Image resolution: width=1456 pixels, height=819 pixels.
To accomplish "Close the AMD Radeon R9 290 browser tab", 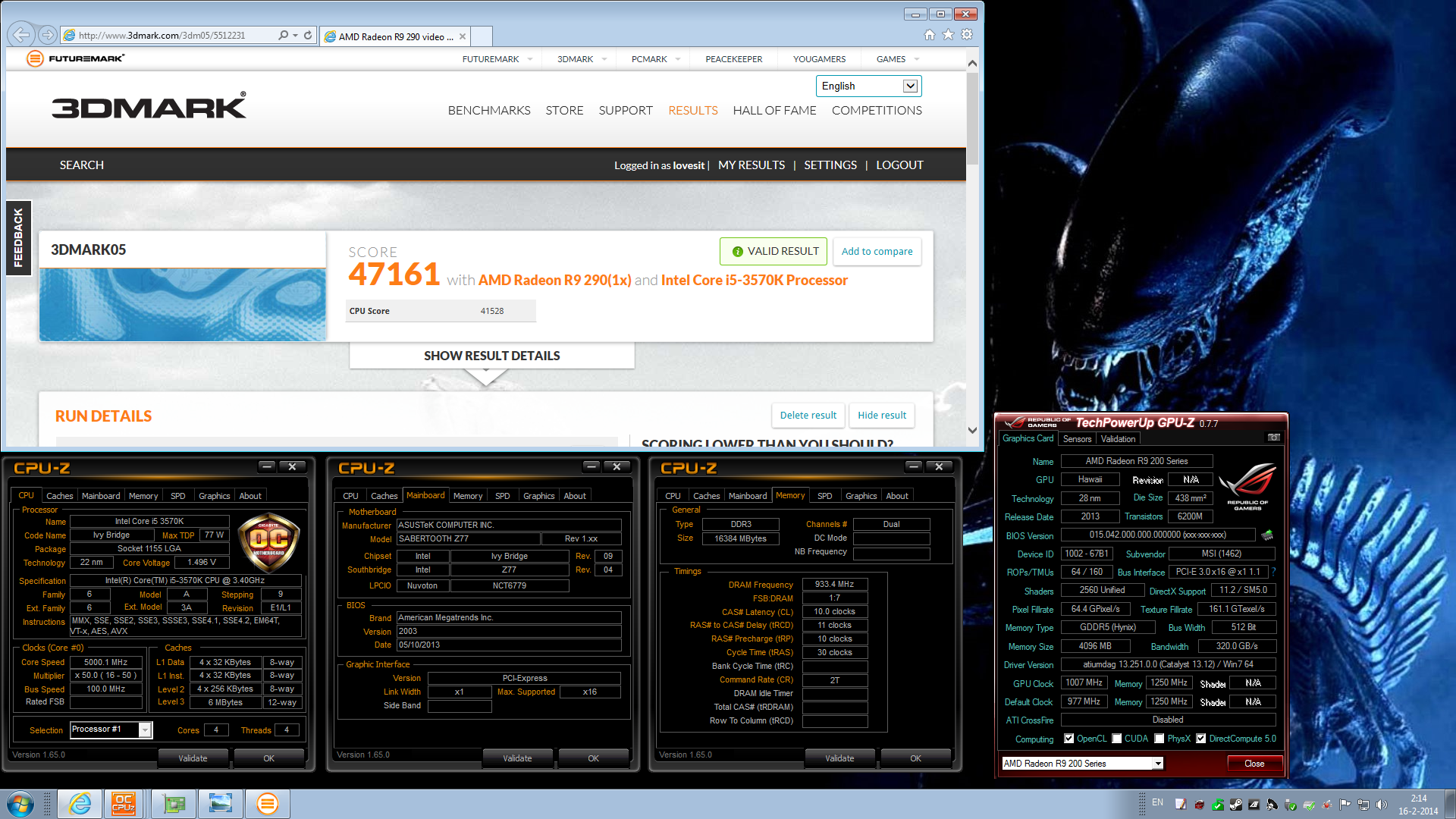I will point(463,36).
